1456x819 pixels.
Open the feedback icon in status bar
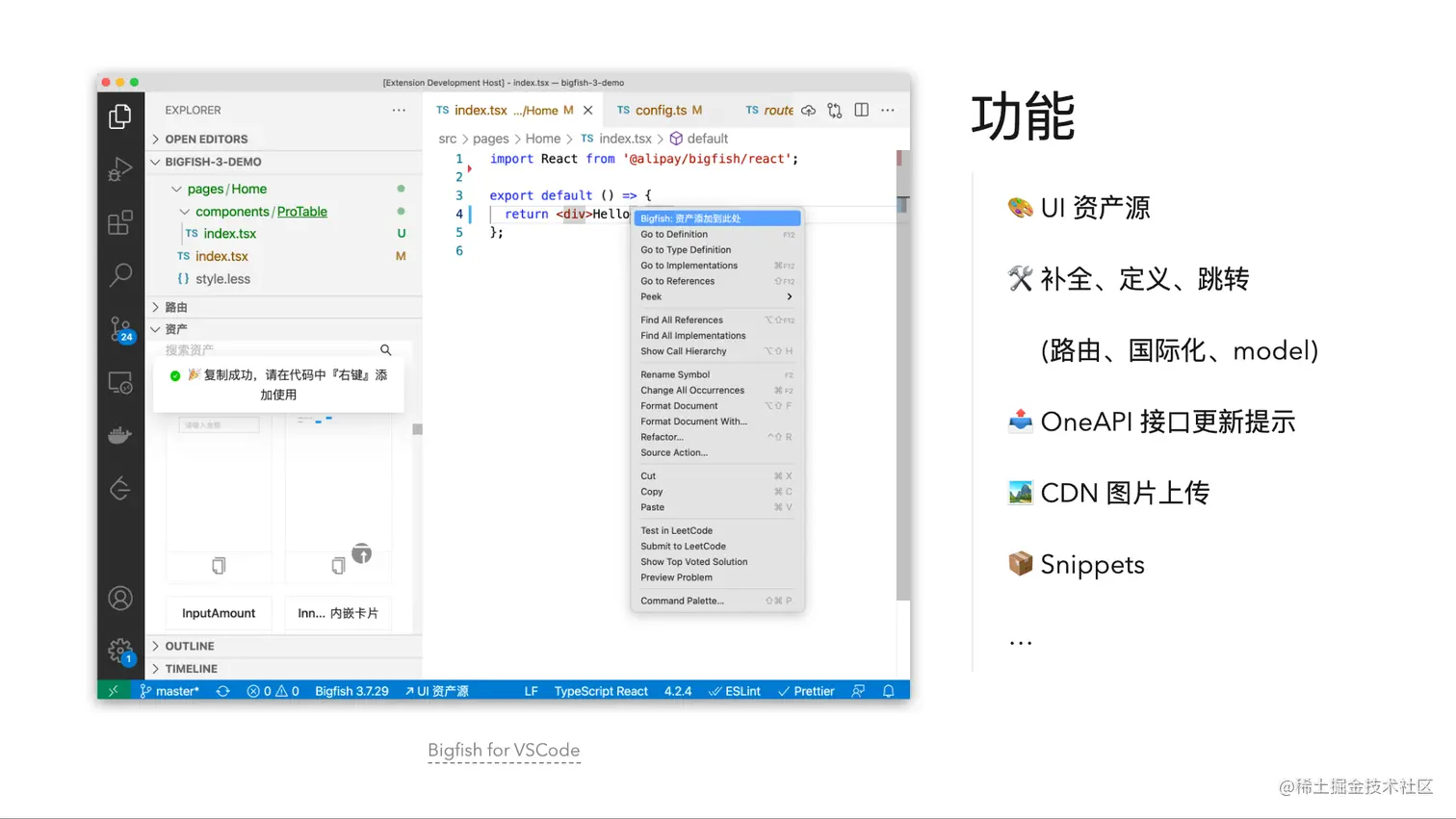click(x=858, y=691)
